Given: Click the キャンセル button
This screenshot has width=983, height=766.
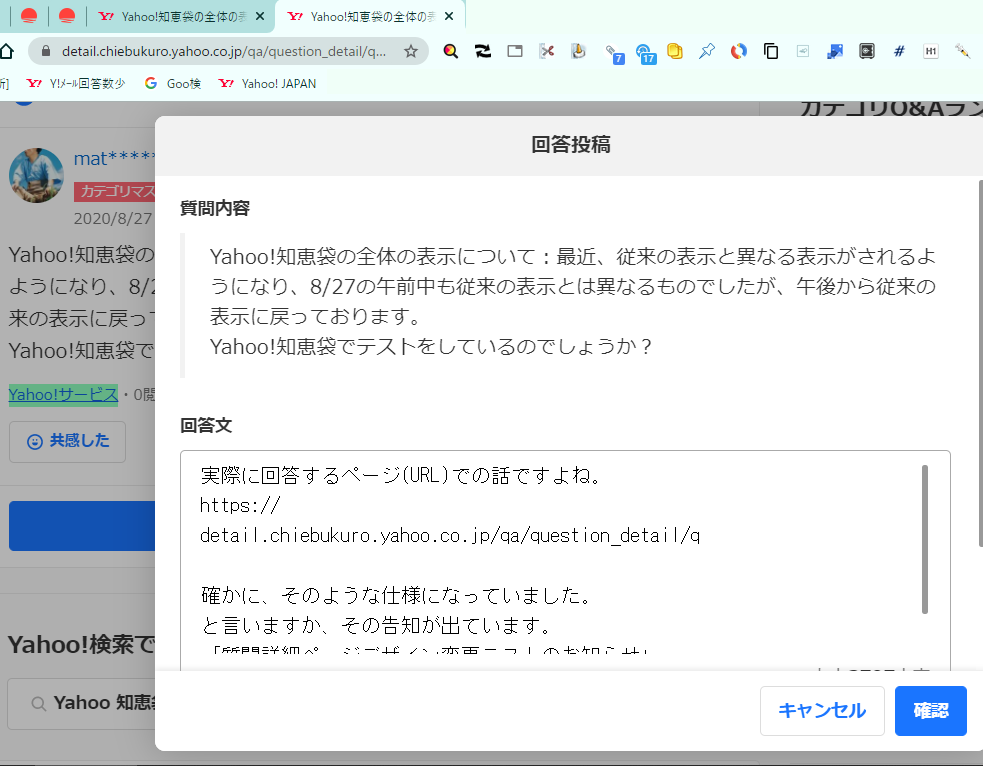Looking at the screenshot, I should [822, 711].
